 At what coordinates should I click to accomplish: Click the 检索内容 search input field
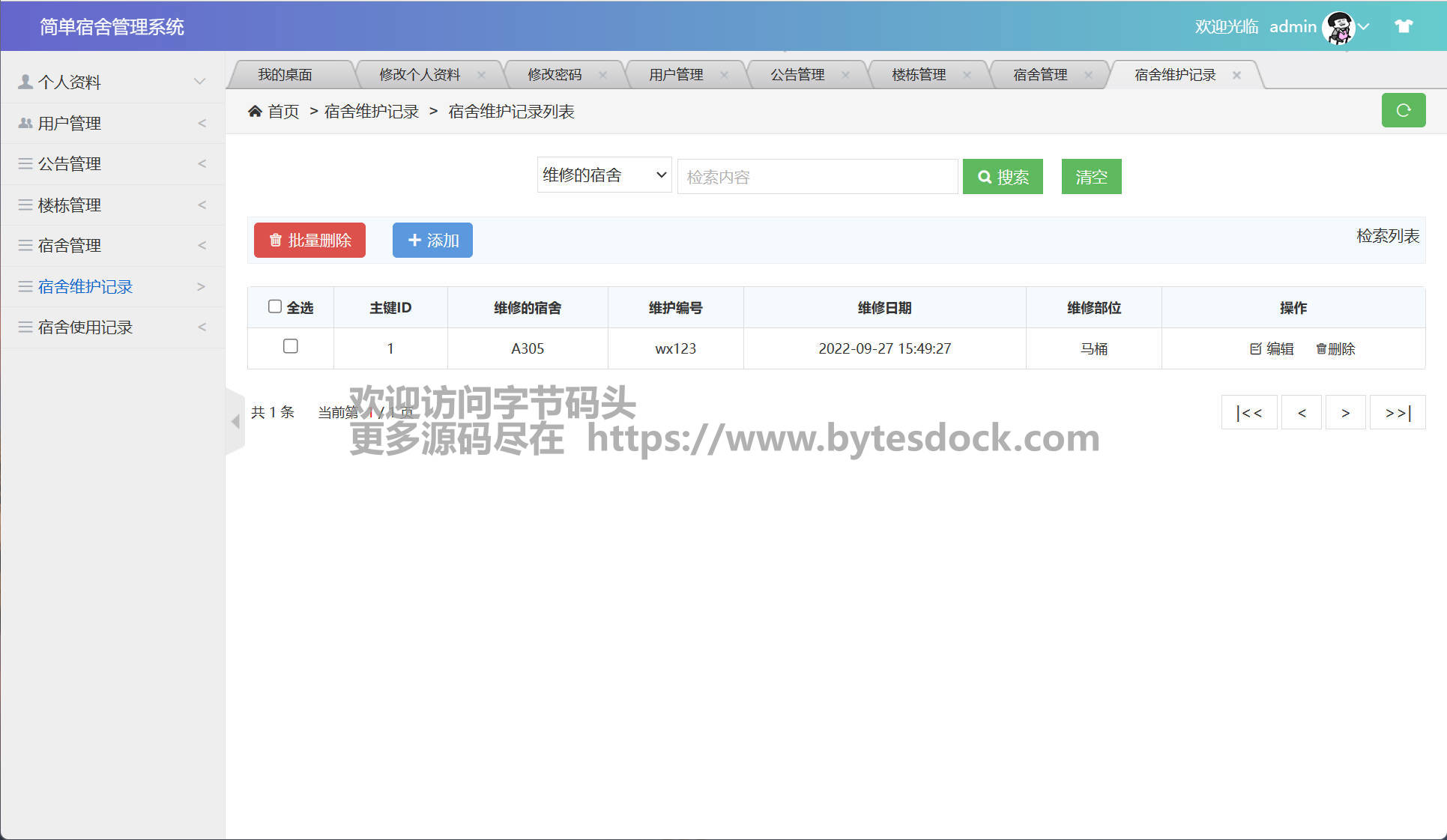point(817,177)
